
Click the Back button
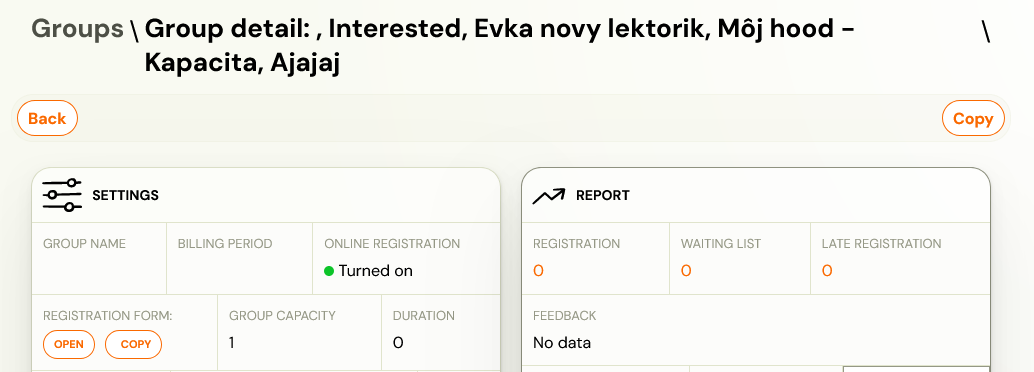tap(47, 118)
